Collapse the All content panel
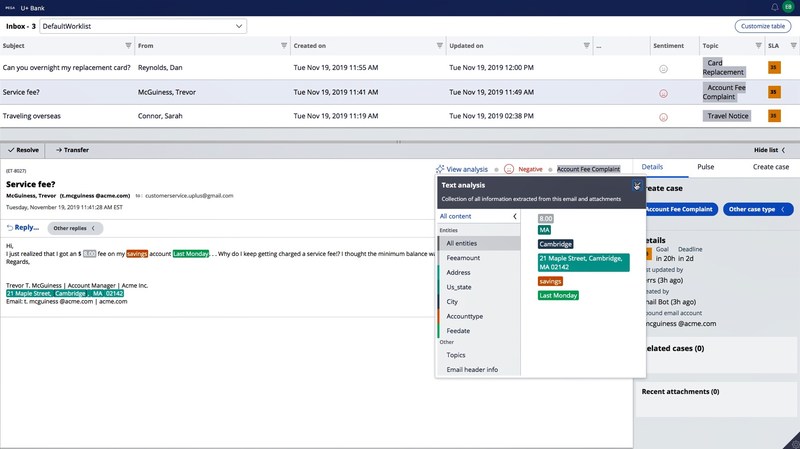The width and height of the screenshot is (800, 449). tap(514, 216)
